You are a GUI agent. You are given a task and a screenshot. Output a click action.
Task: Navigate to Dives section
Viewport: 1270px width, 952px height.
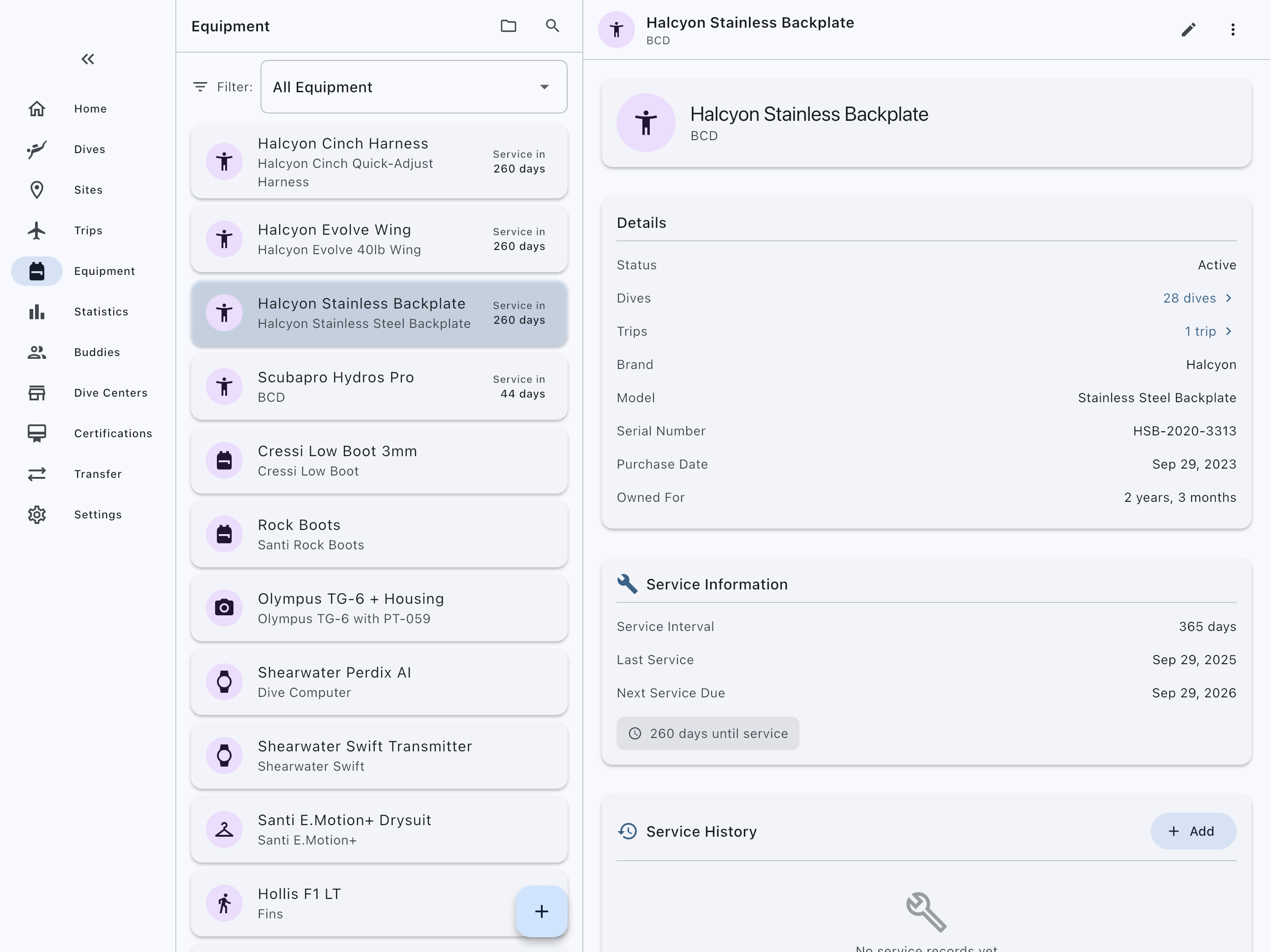(90, 149)
